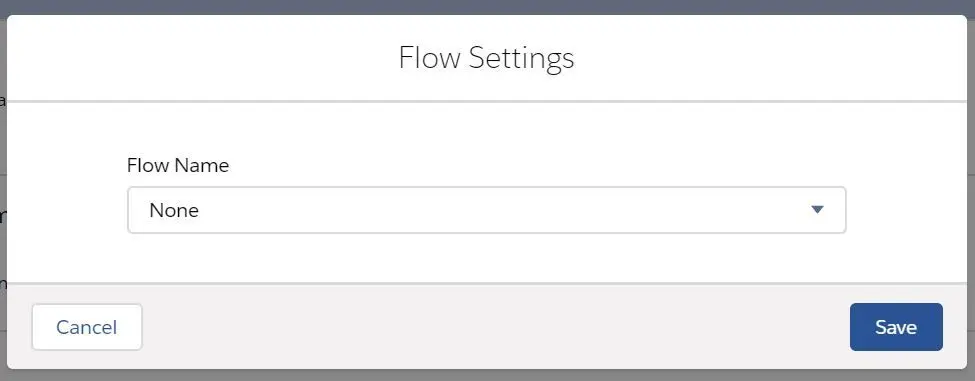Focus the Flow Name picklist field

point(486,210)
